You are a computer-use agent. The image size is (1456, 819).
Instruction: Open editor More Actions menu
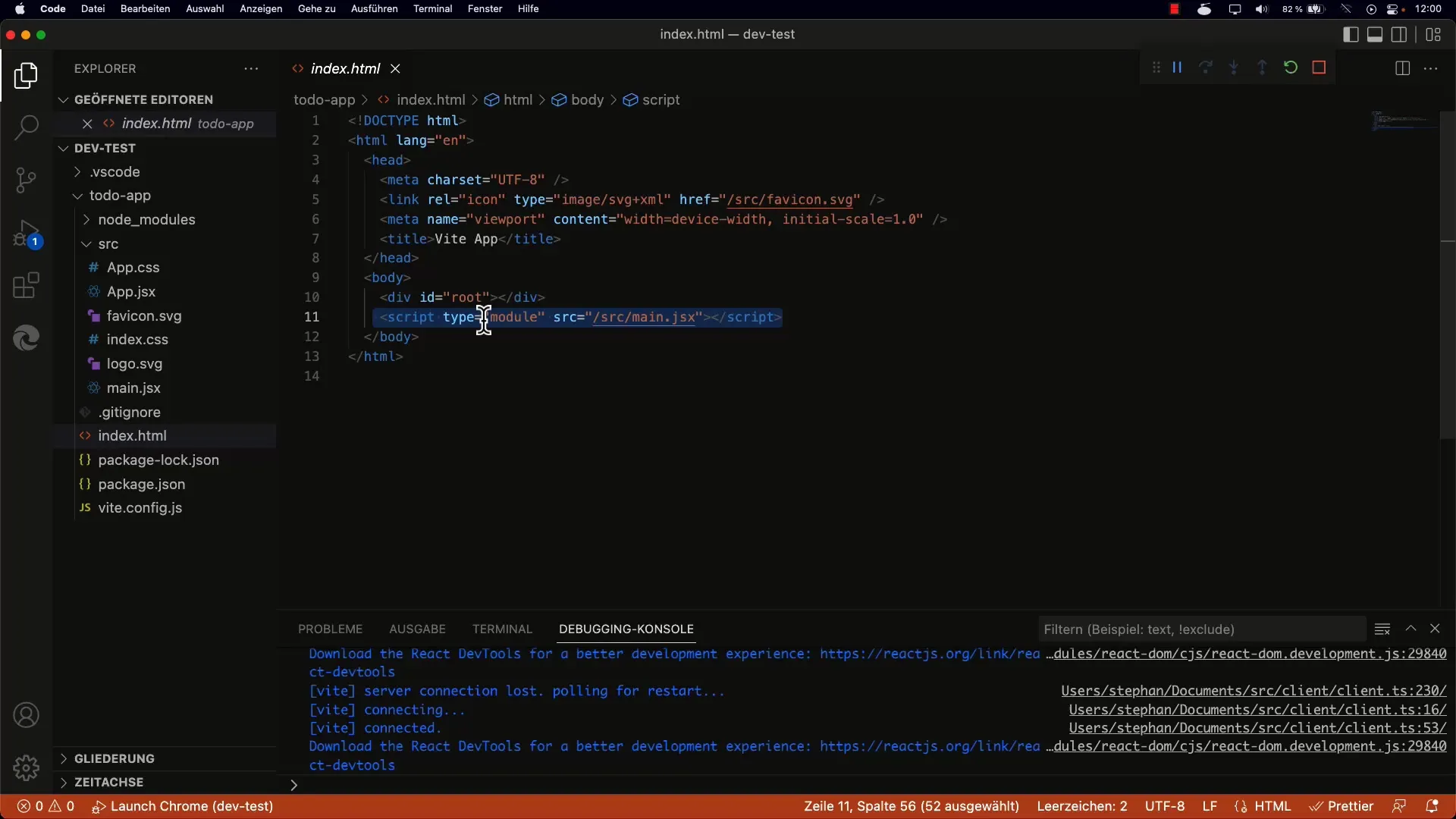pos(1431,68)
